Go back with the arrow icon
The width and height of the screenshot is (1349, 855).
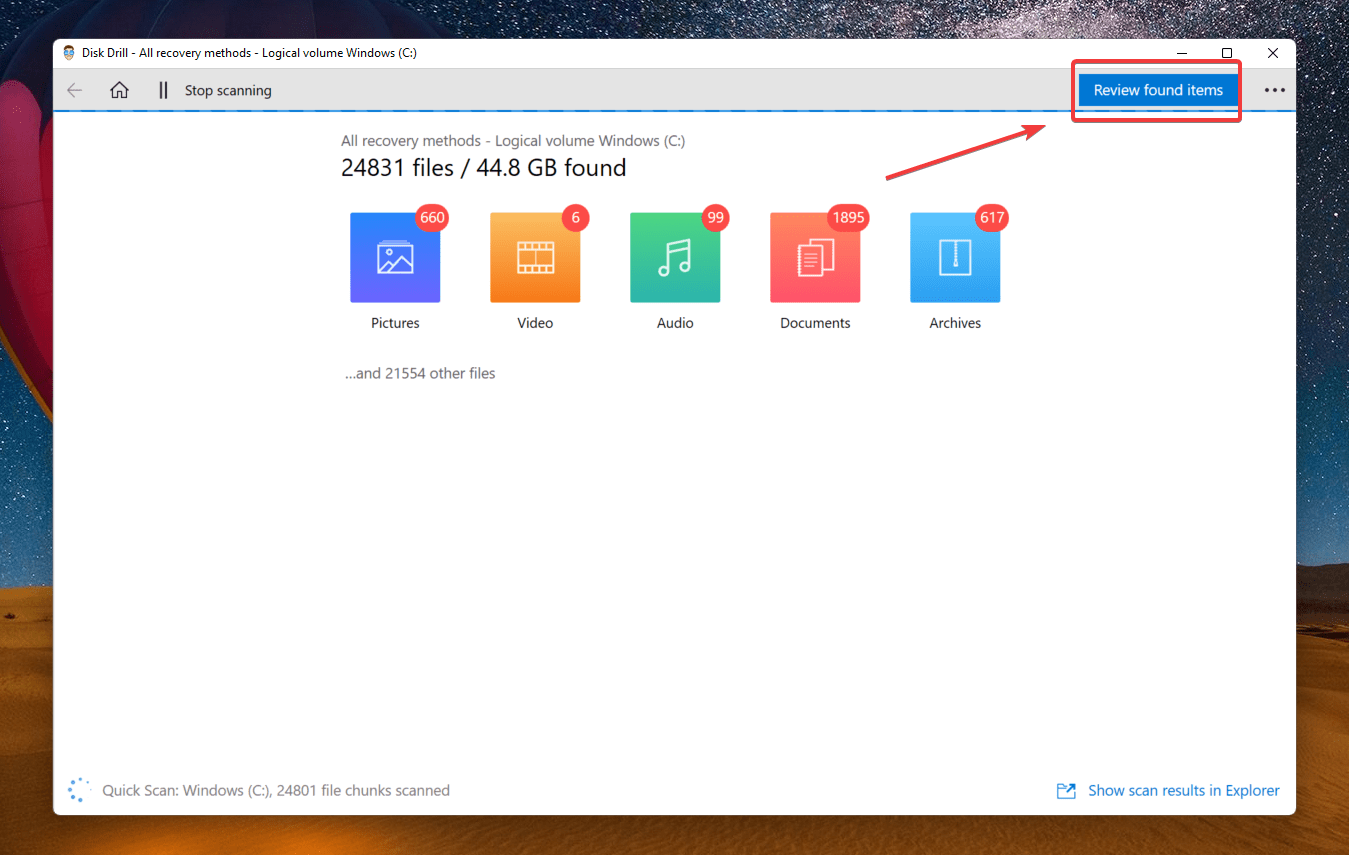pyautogui.click(x=74, y=90)
